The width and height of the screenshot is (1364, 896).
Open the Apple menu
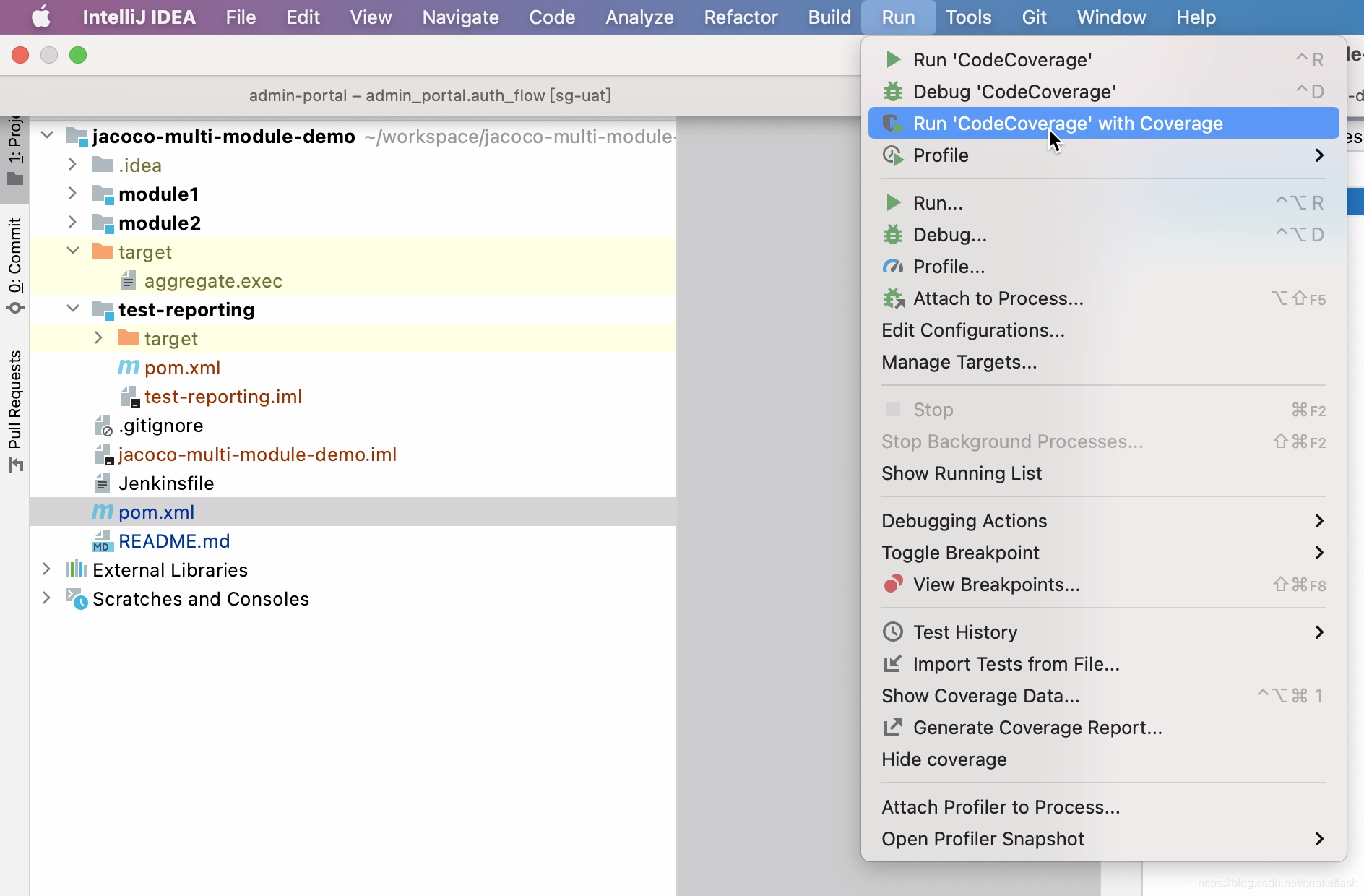41,17
